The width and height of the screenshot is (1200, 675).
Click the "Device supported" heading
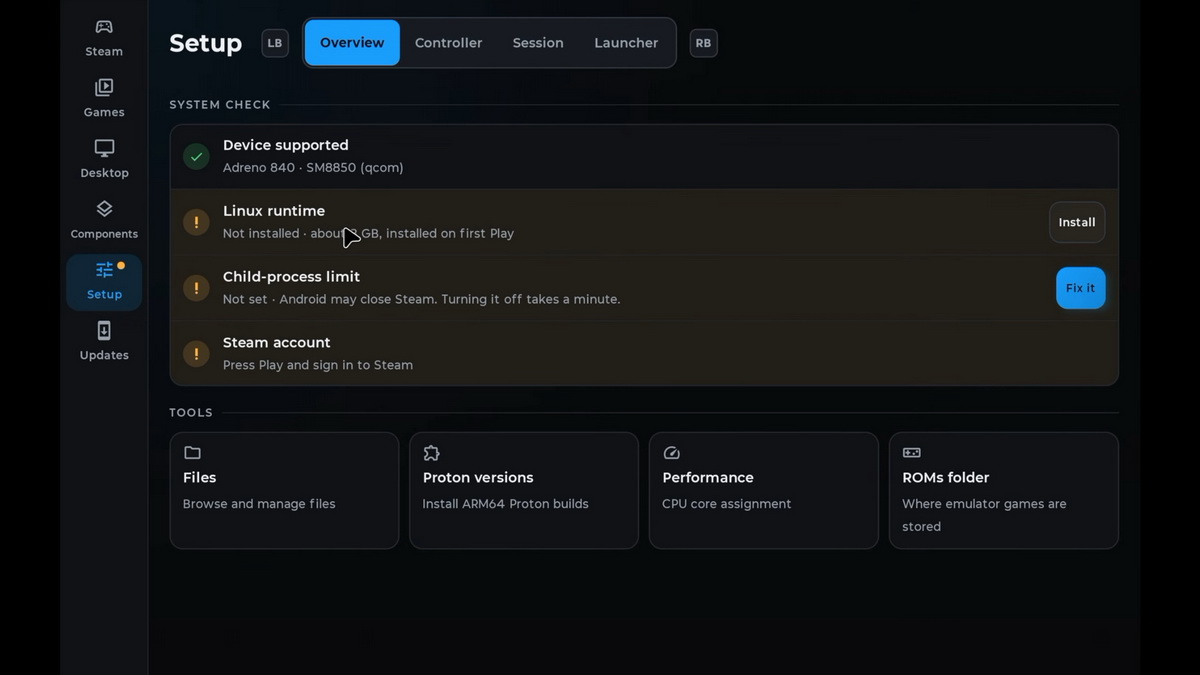pos(286,145)
